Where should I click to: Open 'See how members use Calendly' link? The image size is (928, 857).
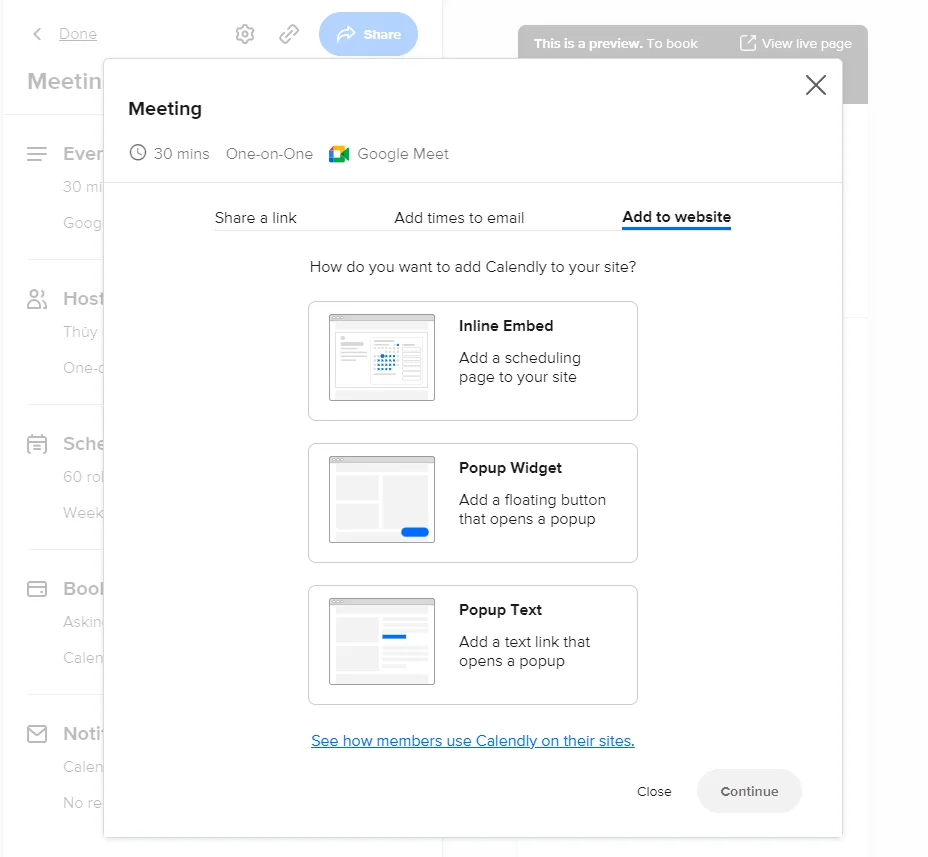[x=473, y=741]
